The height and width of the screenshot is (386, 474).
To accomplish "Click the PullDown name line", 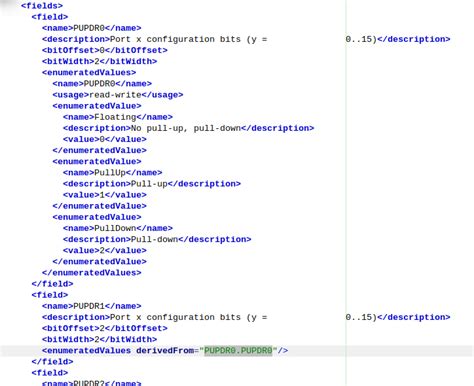I will click(118, 228).
